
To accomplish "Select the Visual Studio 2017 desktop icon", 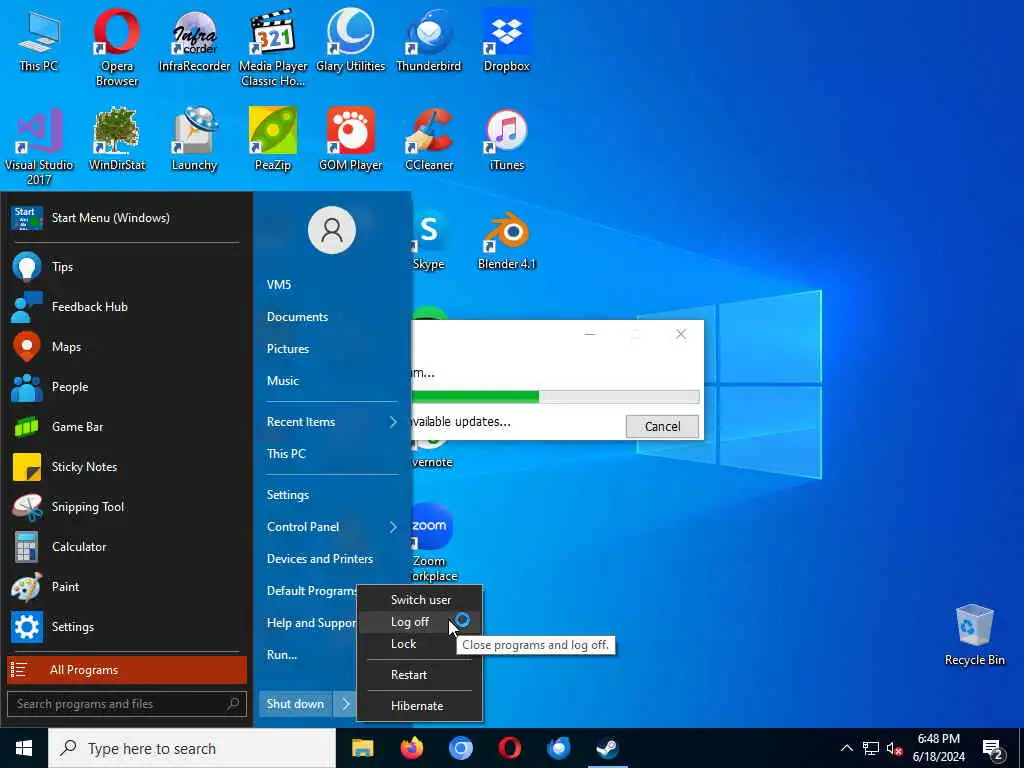I will 39,146.
